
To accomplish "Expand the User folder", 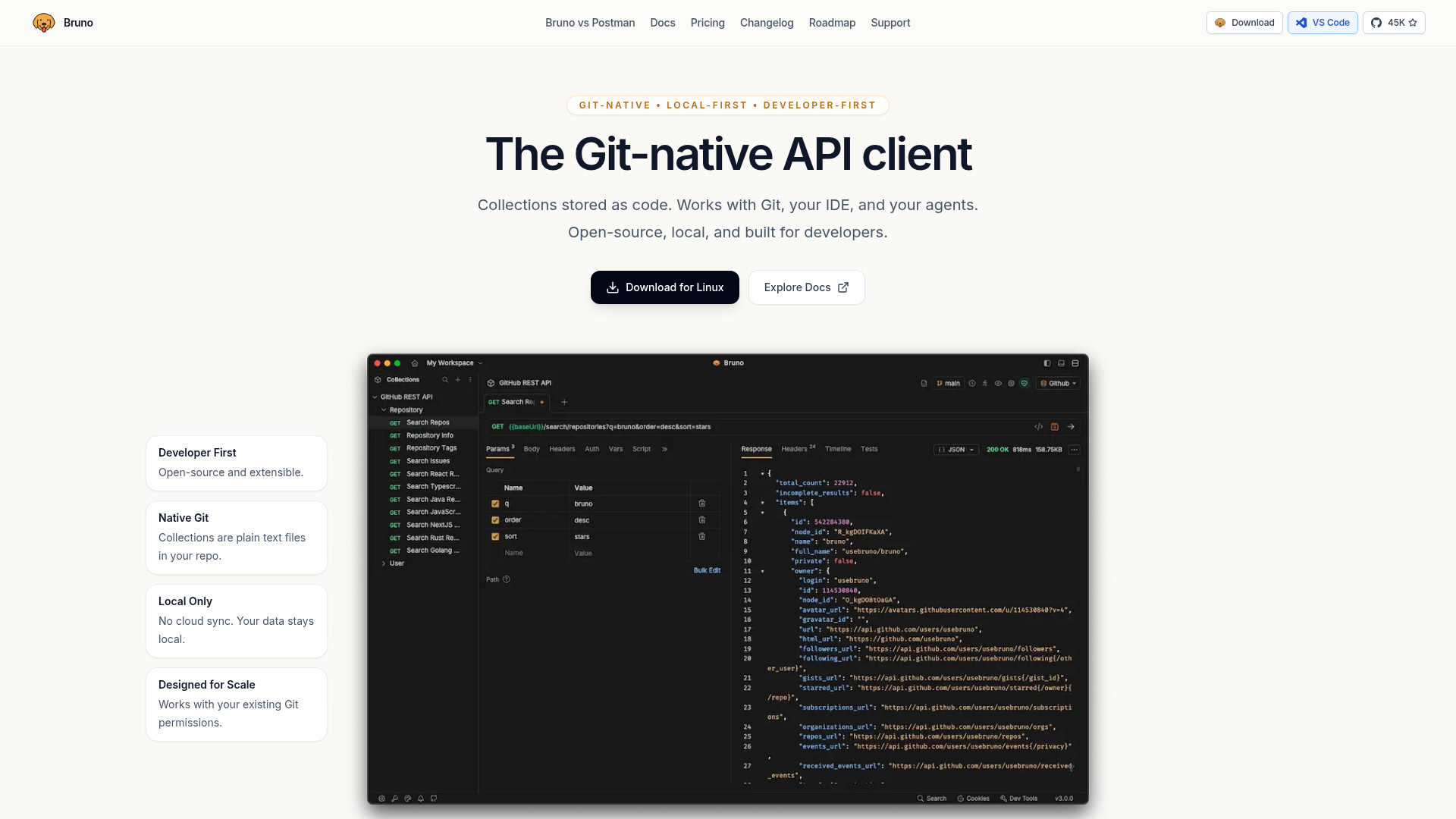I will point(384,563).
